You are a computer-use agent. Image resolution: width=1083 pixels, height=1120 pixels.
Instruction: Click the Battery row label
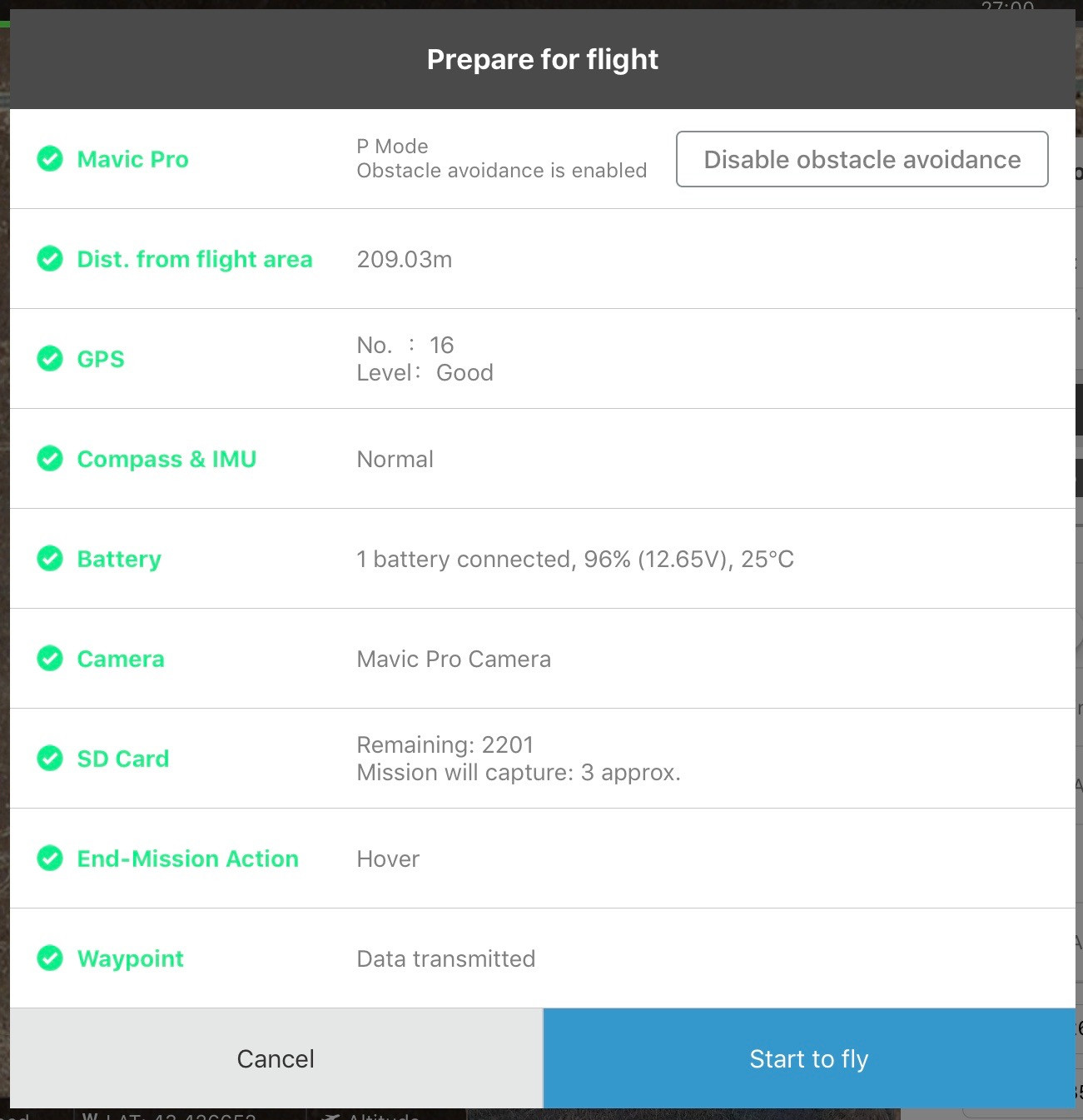pyautogui.click(x=119, y=559)
